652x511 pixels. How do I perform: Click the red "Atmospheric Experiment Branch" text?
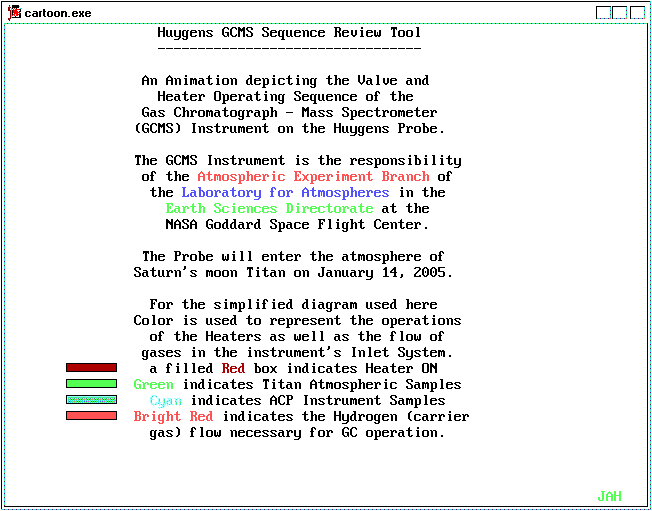[314, 177]
